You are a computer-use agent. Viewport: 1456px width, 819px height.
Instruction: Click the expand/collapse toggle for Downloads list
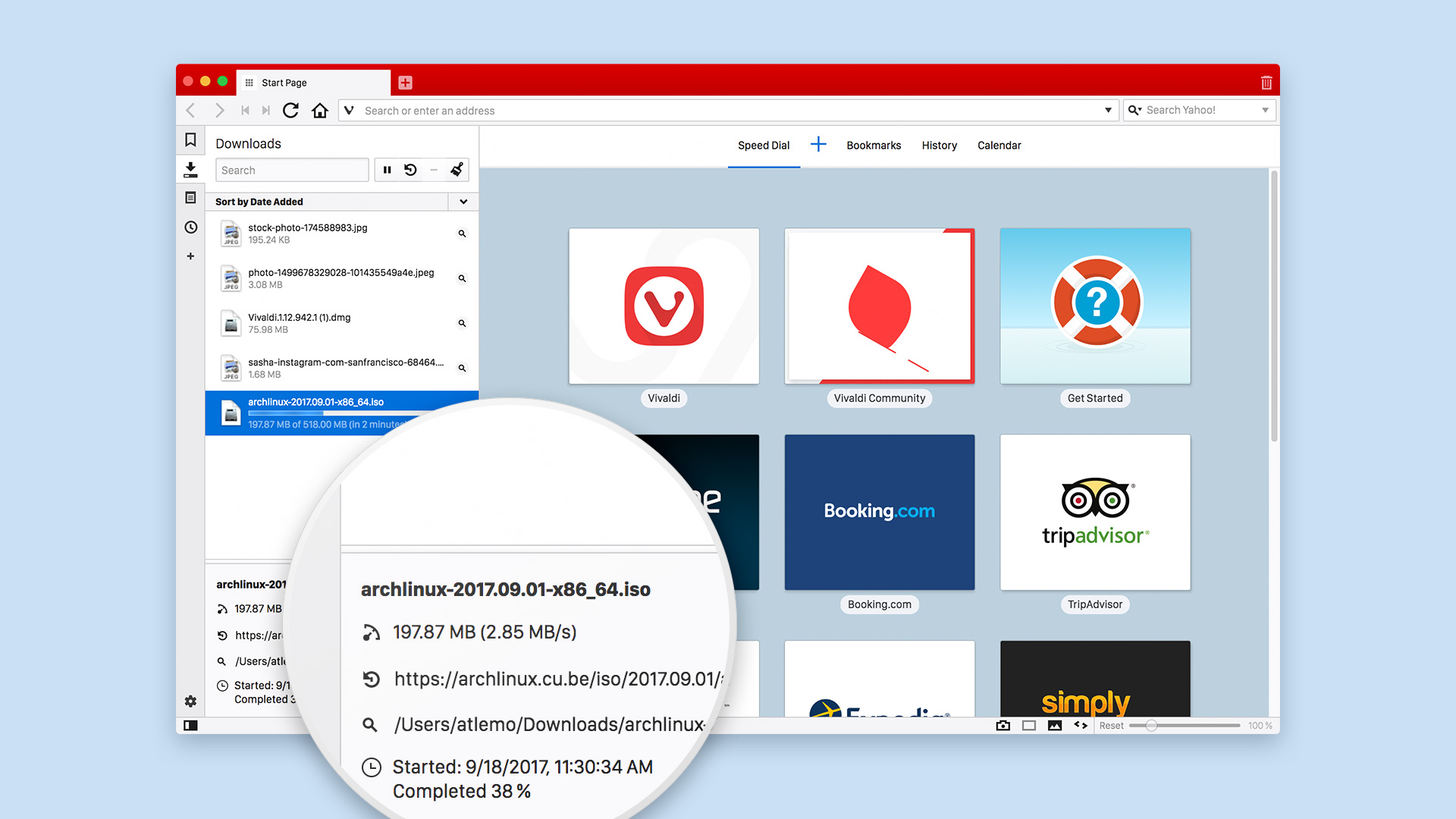tap(462, 201)
